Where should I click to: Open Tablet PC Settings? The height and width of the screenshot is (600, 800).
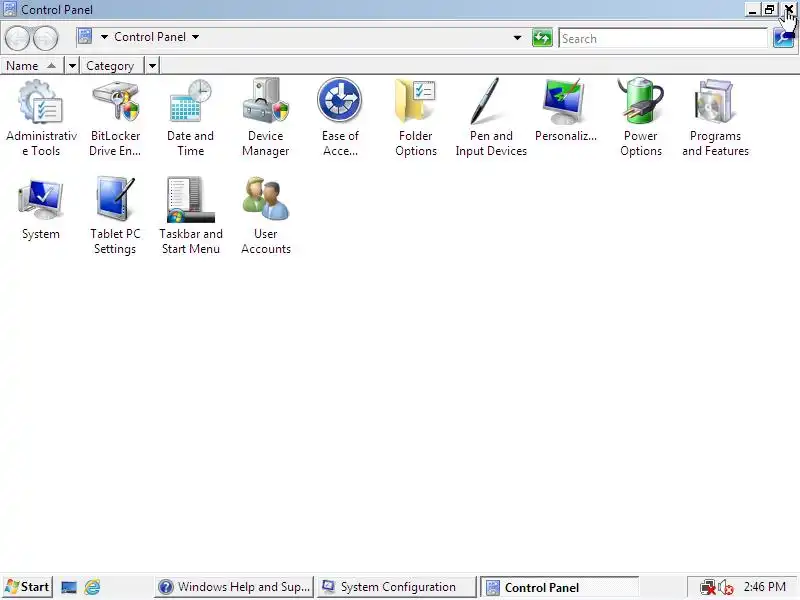[115, 215]
